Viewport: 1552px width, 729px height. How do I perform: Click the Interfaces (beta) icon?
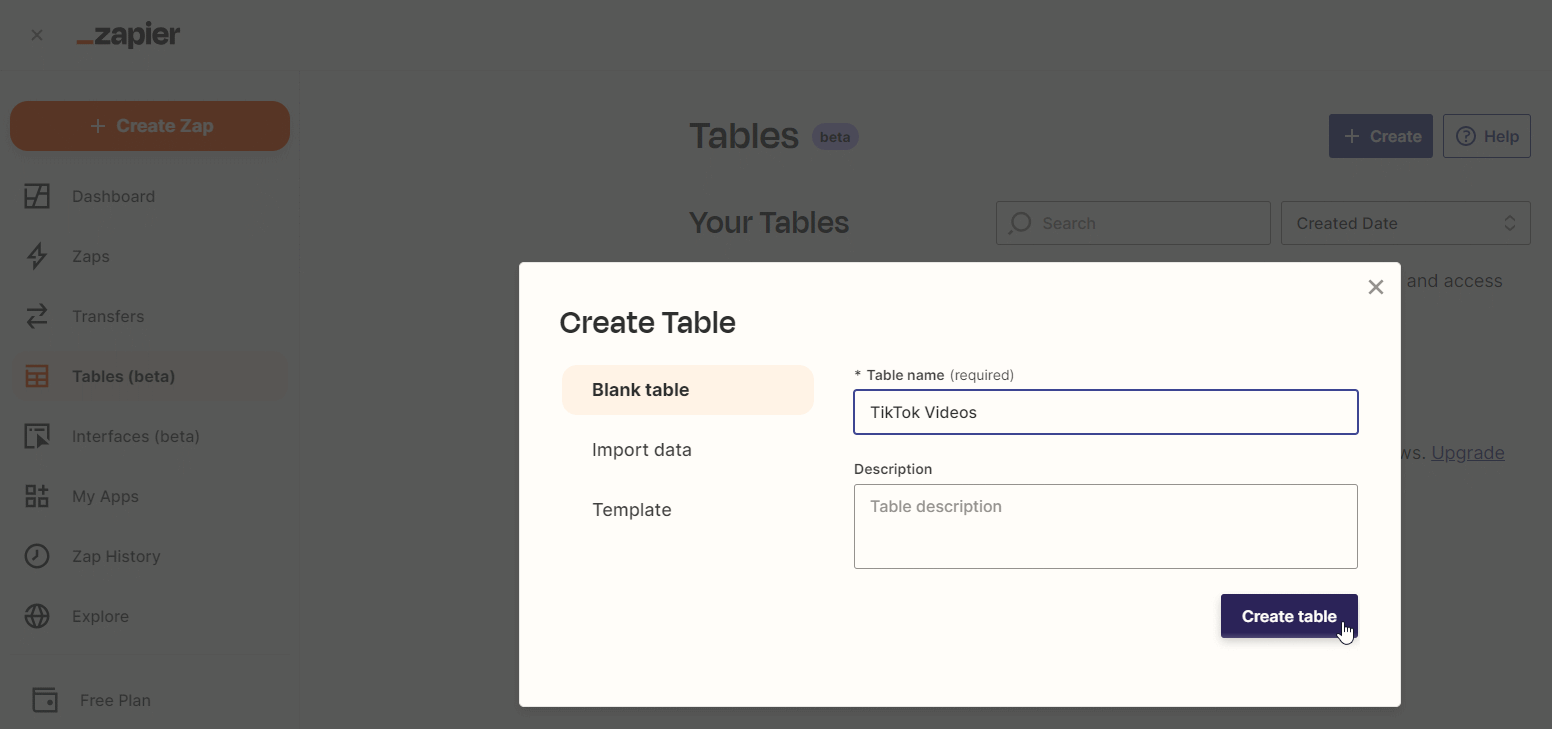click(37, 436)
